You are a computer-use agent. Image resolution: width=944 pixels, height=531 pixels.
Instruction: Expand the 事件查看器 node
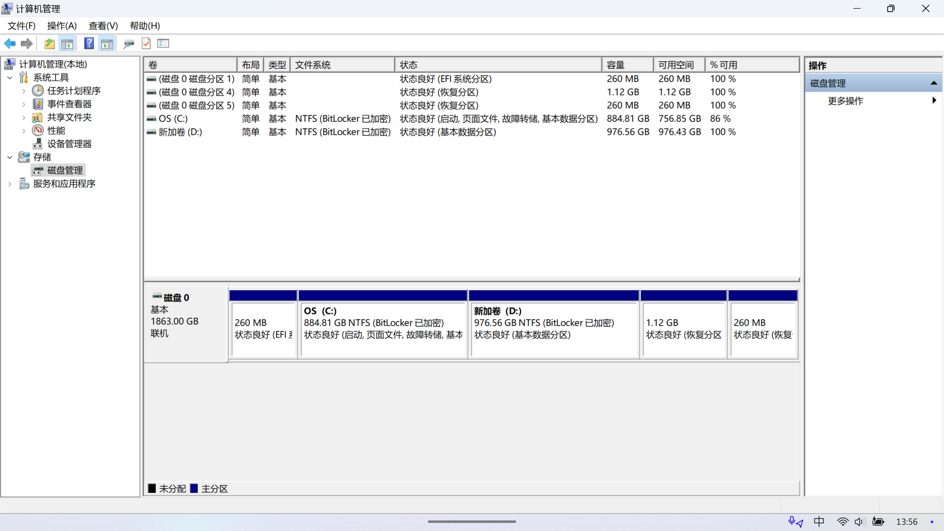[23, 104]
